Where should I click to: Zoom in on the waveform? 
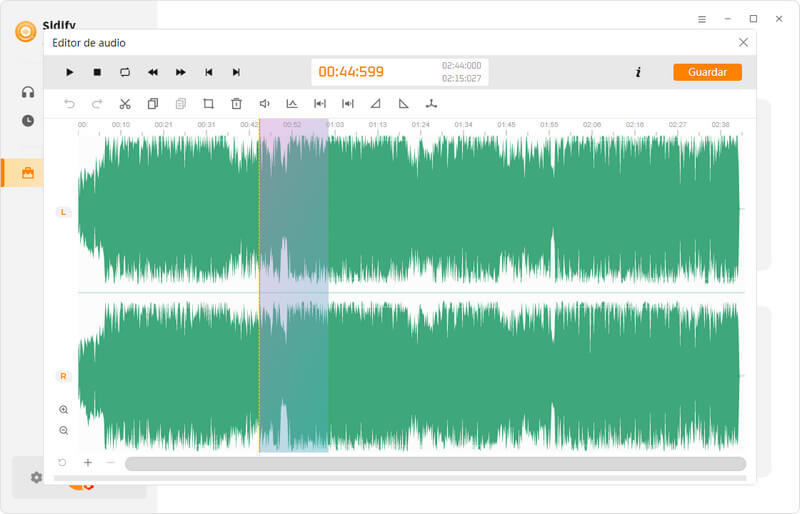click(x=64, y=410)
